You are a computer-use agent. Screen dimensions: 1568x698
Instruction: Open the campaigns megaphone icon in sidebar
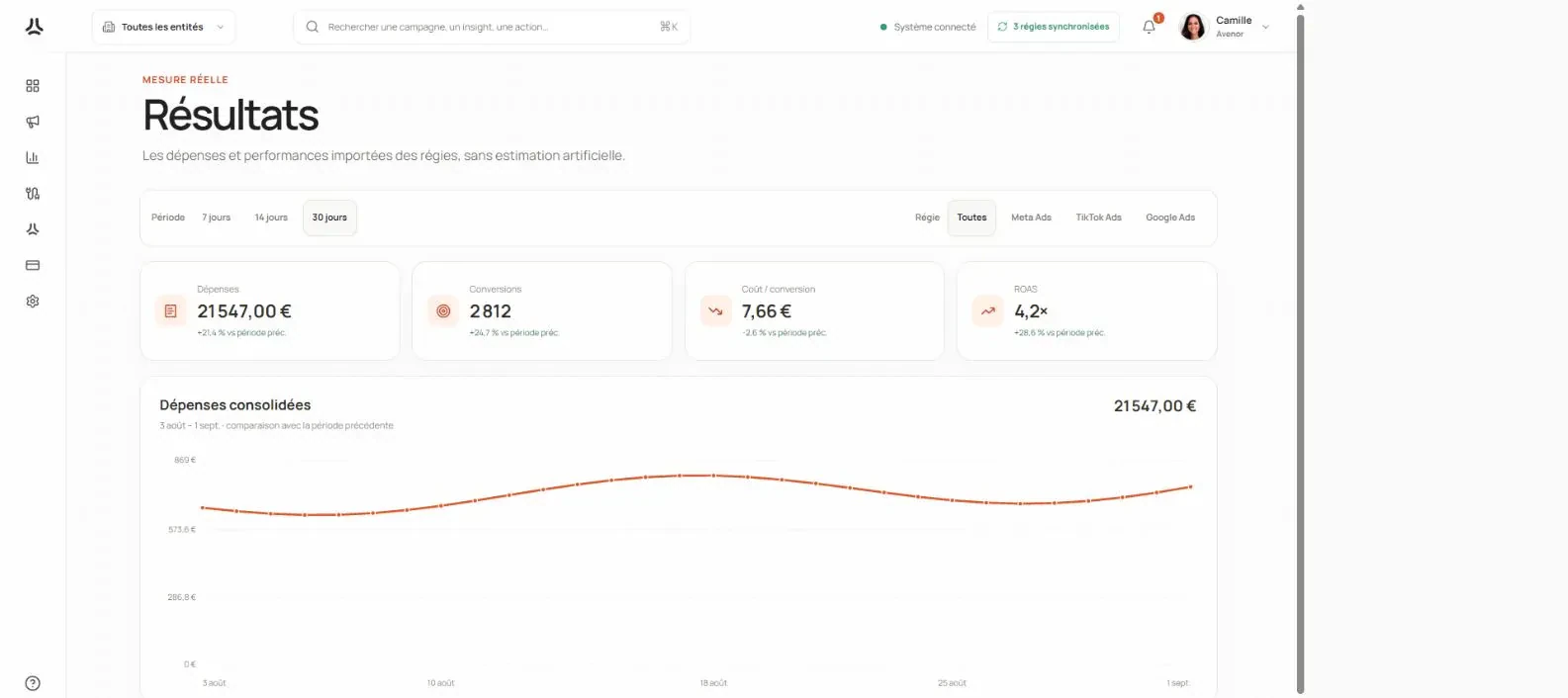pos(33,122)
